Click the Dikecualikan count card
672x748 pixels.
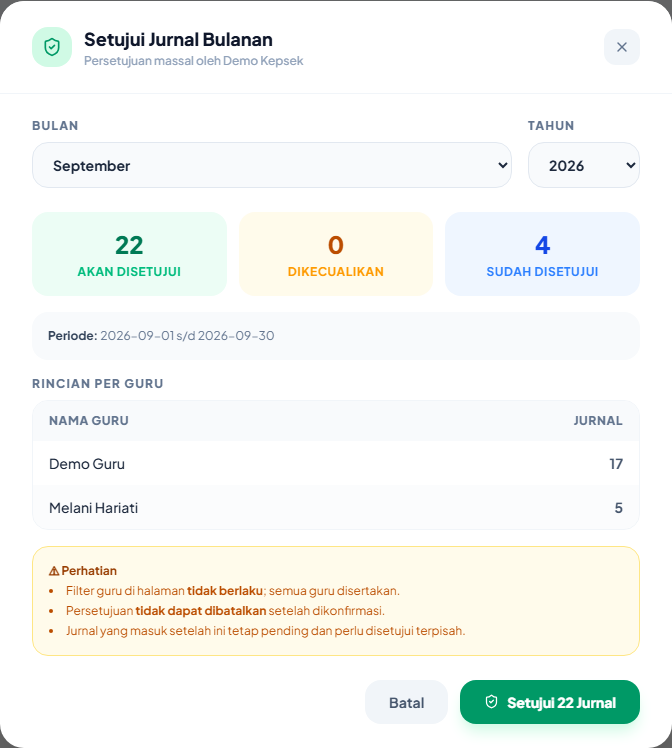tap(336, 254)
